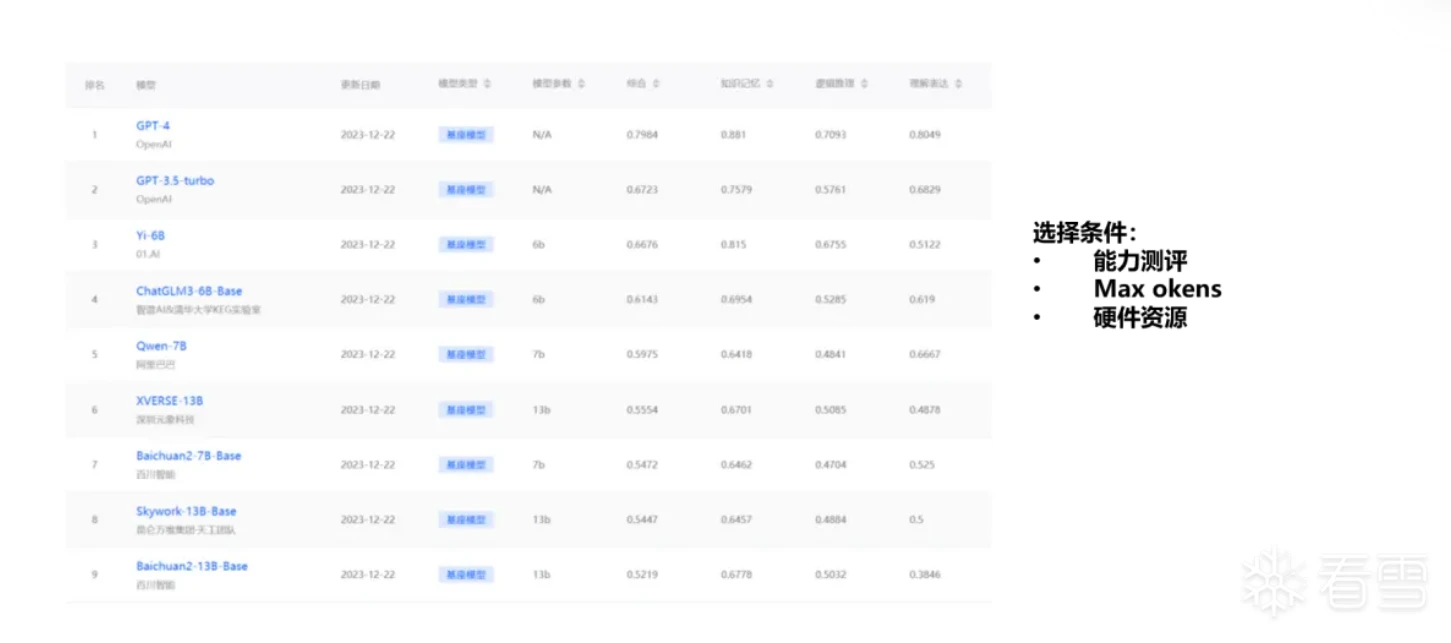Image resolution: width=1451 pixels, height=643 pixels.
Task: Click the 基座模型 tag in the GPT-4 row
Action: [466, 134]
